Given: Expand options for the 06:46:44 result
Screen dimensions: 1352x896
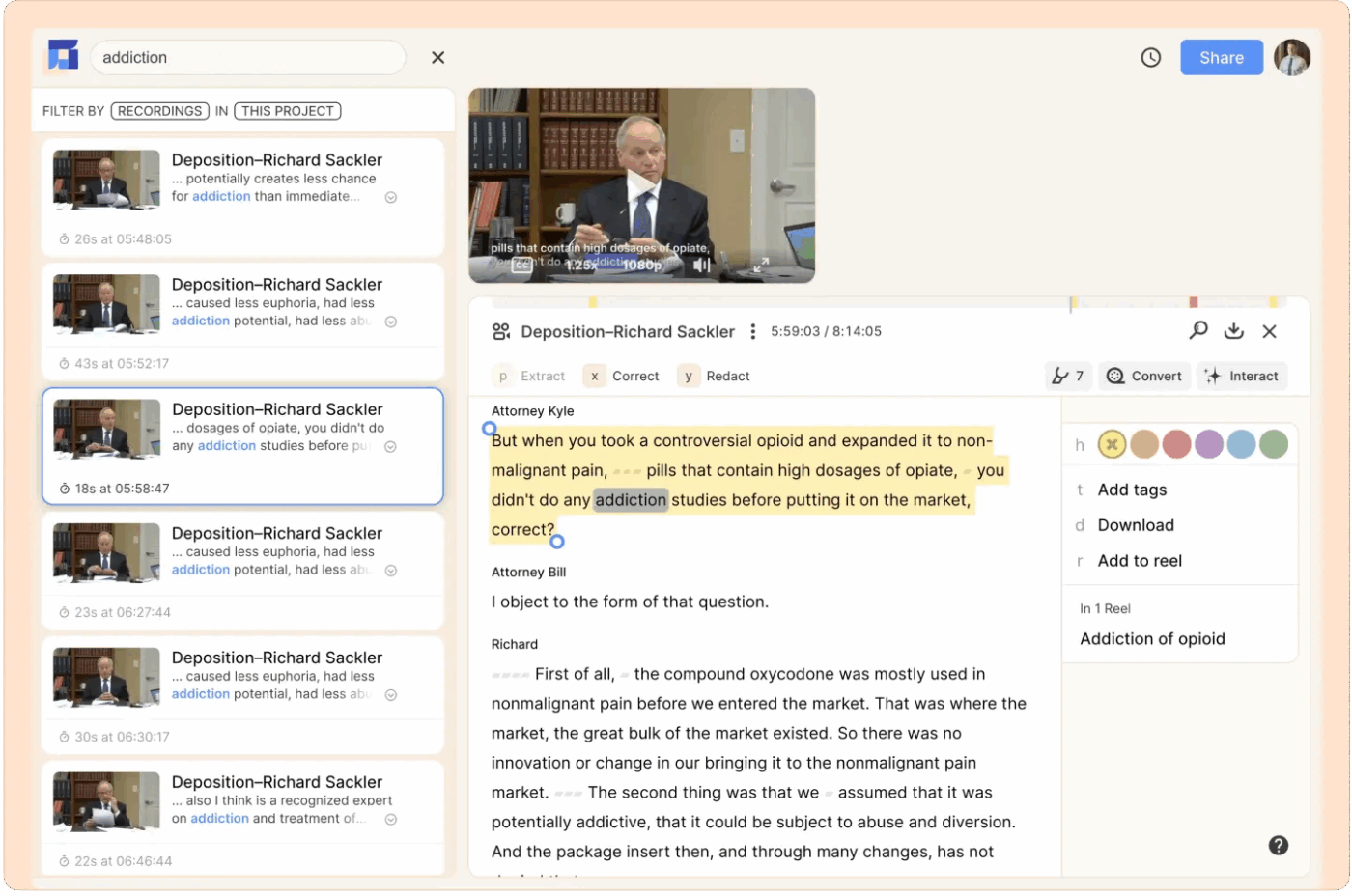Looking at the screenshot, I should 391,820.
